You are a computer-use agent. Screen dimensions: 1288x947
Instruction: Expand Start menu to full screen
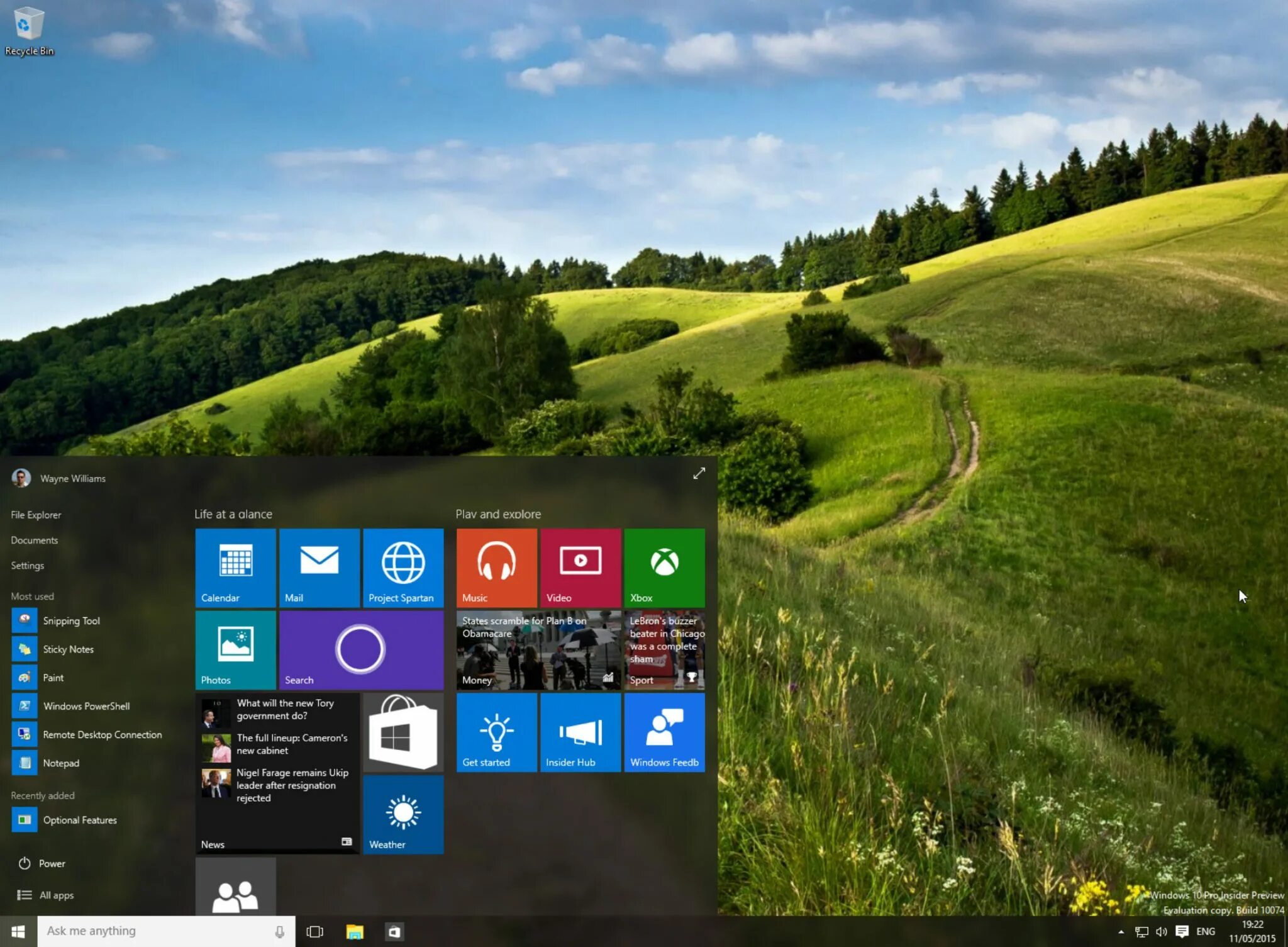click(x=699, y=473)
